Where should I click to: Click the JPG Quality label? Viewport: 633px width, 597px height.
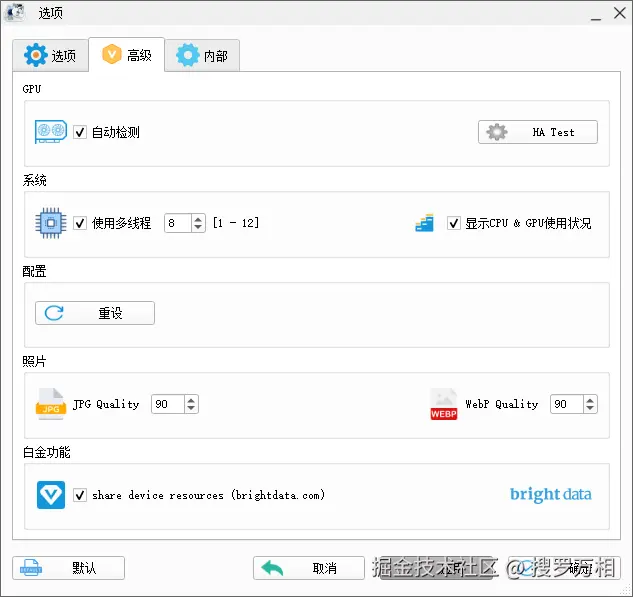click(106, 404)
